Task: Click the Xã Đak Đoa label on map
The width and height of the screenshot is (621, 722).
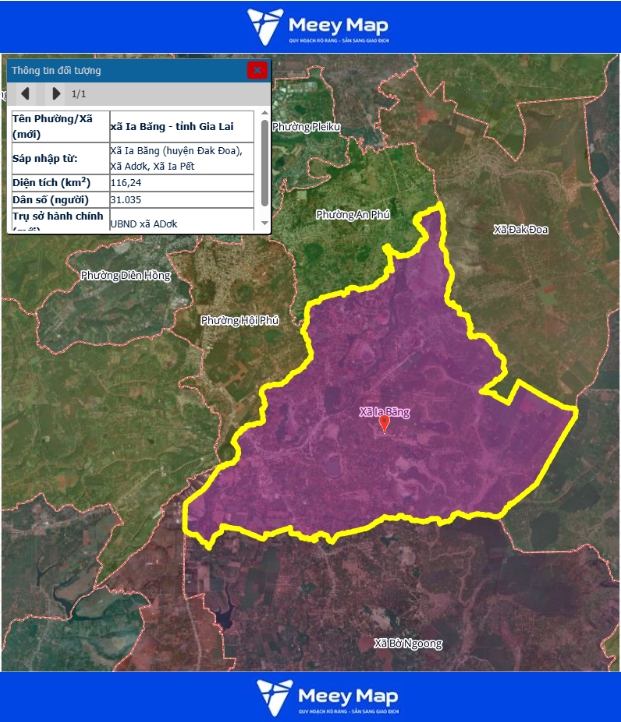Action: click(520, 229)
